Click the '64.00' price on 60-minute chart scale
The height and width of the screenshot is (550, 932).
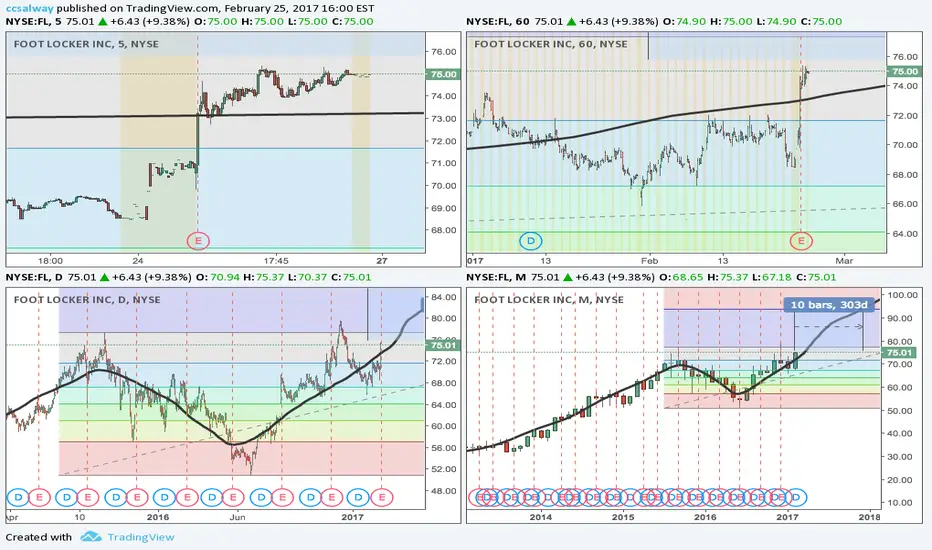point(905,233)
